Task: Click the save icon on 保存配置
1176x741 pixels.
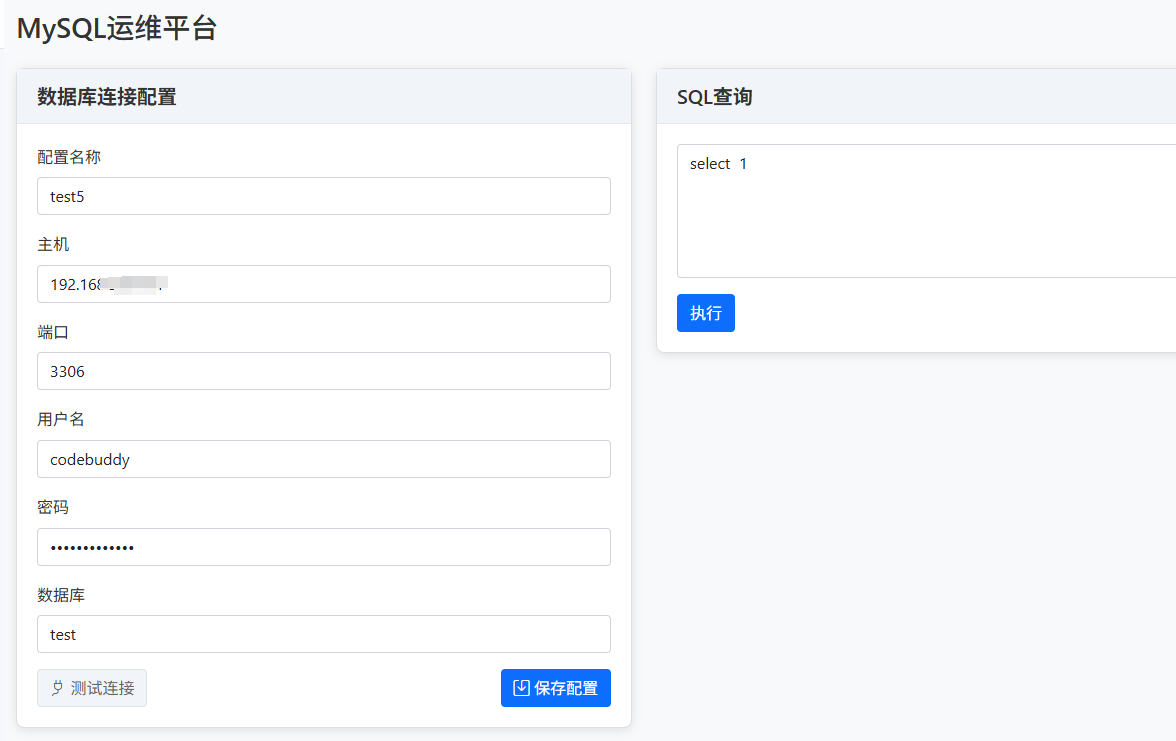Action: pyautogui.click(x=521, y=688)
